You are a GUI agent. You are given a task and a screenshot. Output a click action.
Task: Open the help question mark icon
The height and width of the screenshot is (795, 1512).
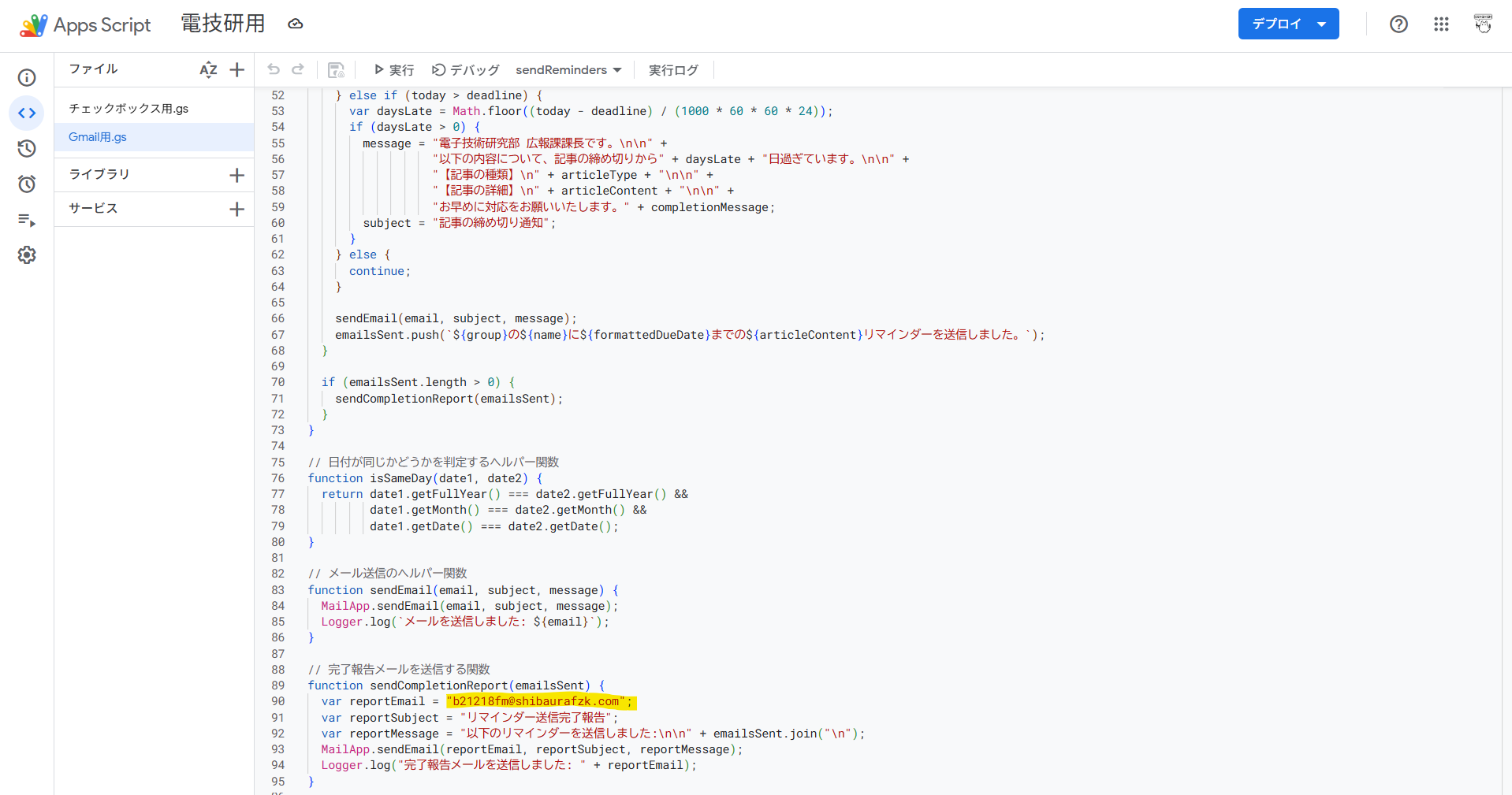click(1398, 24)
